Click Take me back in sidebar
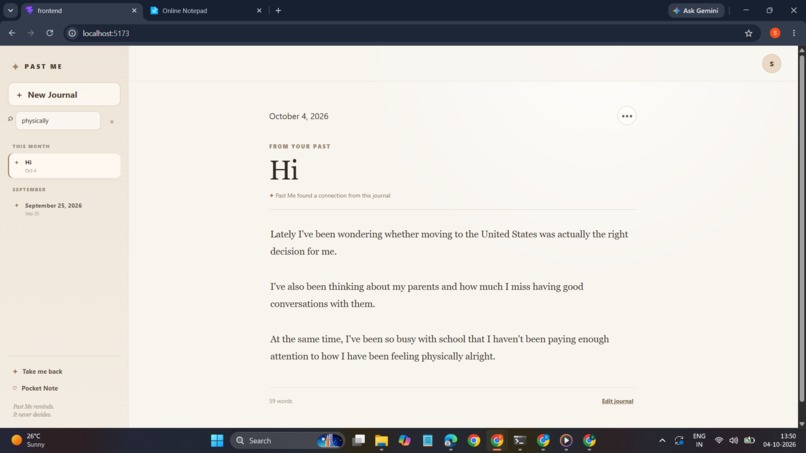This screenshot has height=453, width=806. 38,371
